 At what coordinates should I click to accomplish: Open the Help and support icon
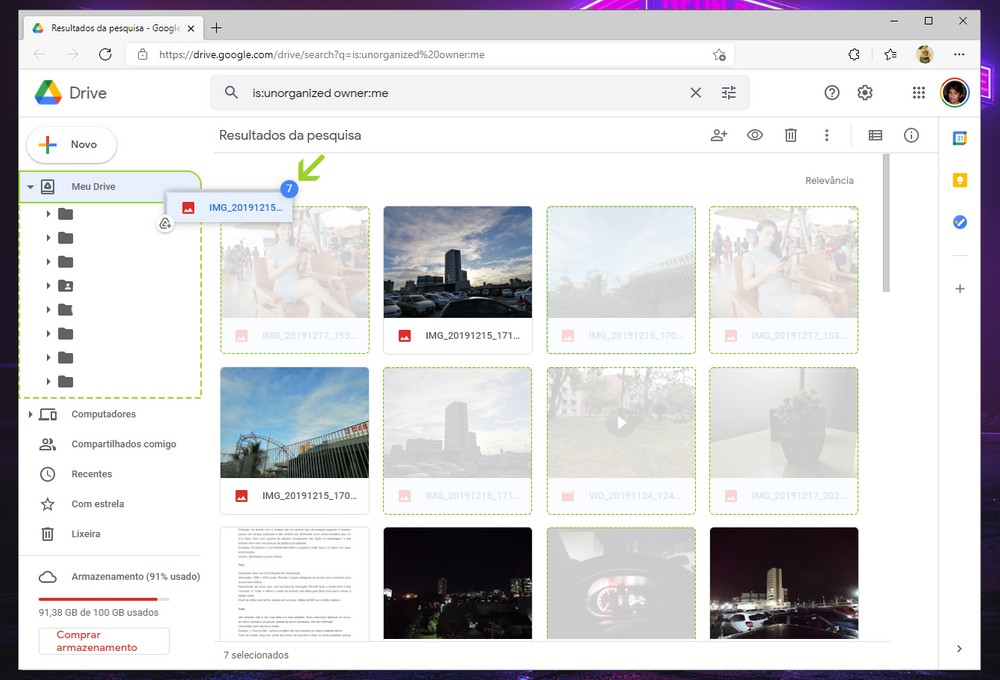coord(832,93)
